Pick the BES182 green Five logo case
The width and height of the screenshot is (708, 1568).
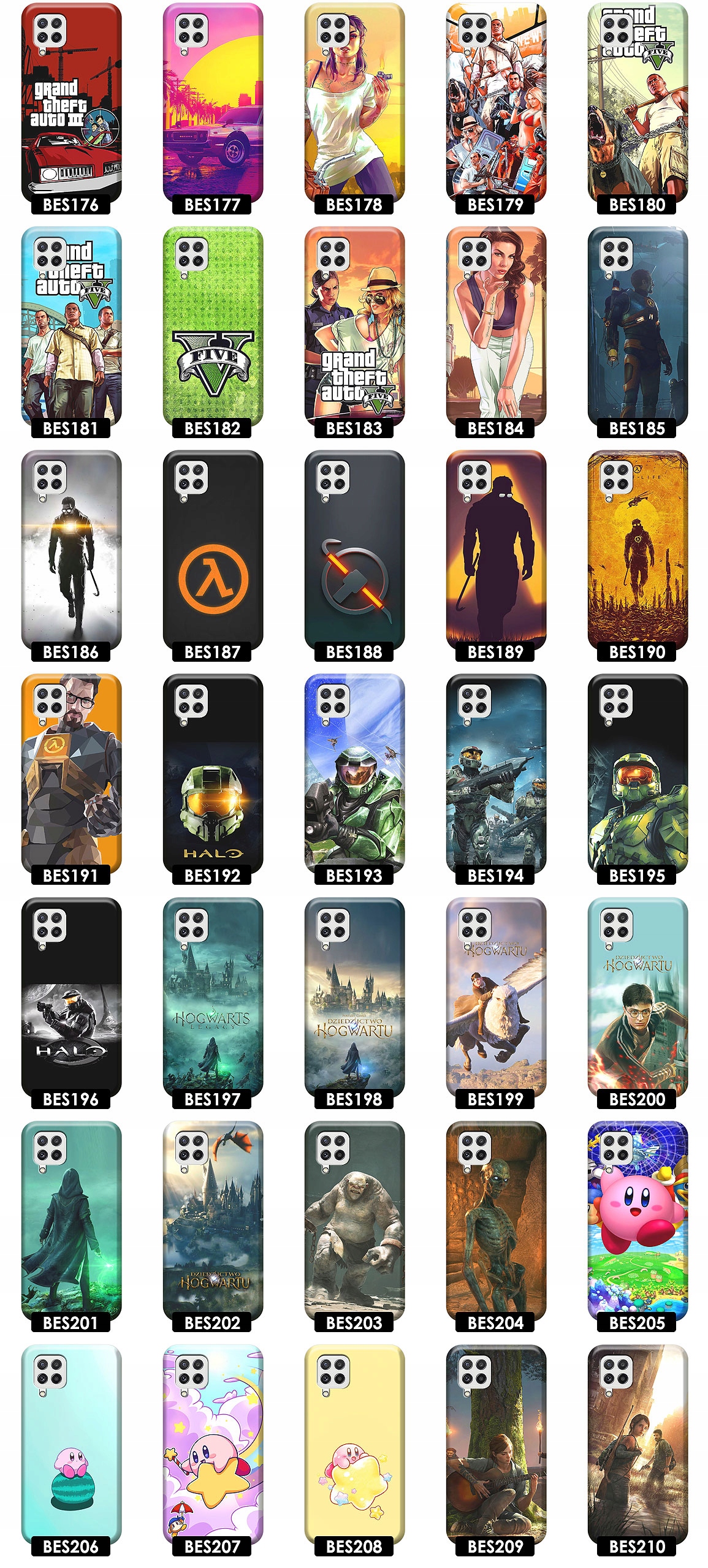pyautogui.click(x=213, y=327)
